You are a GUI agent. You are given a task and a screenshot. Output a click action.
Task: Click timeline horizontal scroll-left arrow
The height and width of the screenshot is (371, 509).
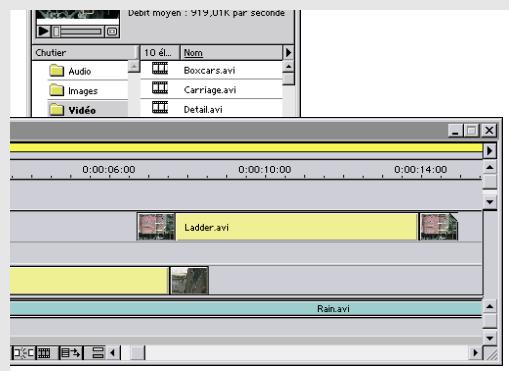(x=113, y=352)
